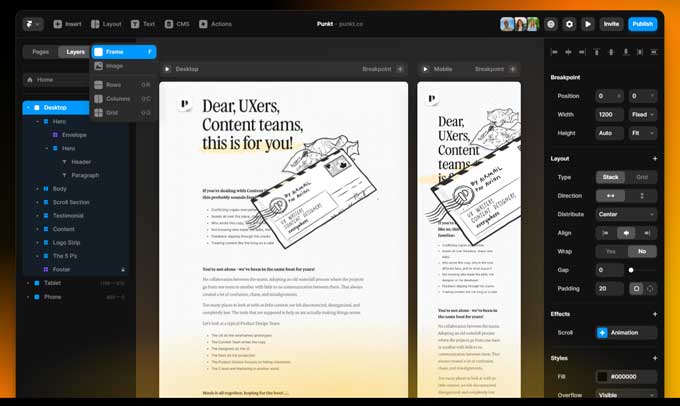Click the Gap value input field
Image resolution: width=680 pixels, height=406 pixels.
click(x=609, y=270)
